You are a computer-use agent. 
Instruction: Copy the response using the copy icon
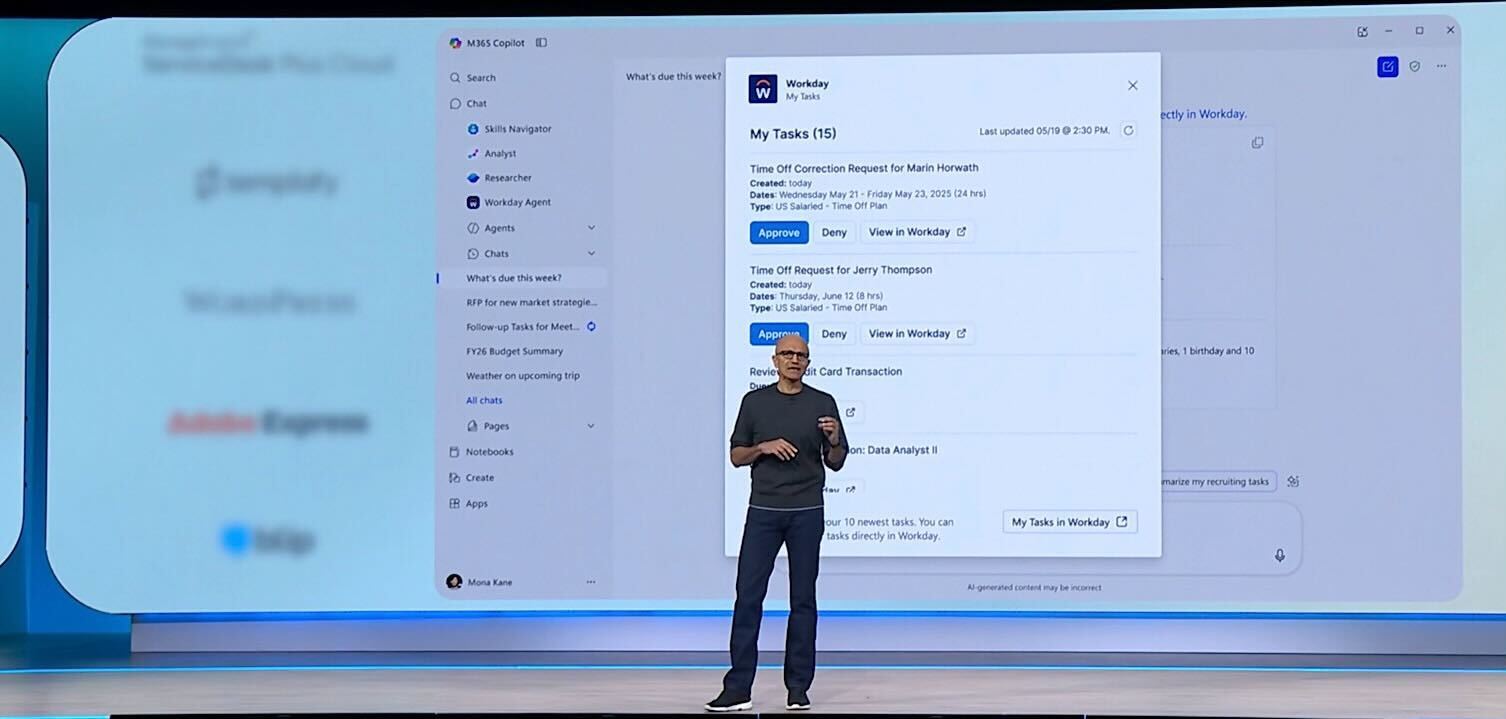coord(1257,143)
